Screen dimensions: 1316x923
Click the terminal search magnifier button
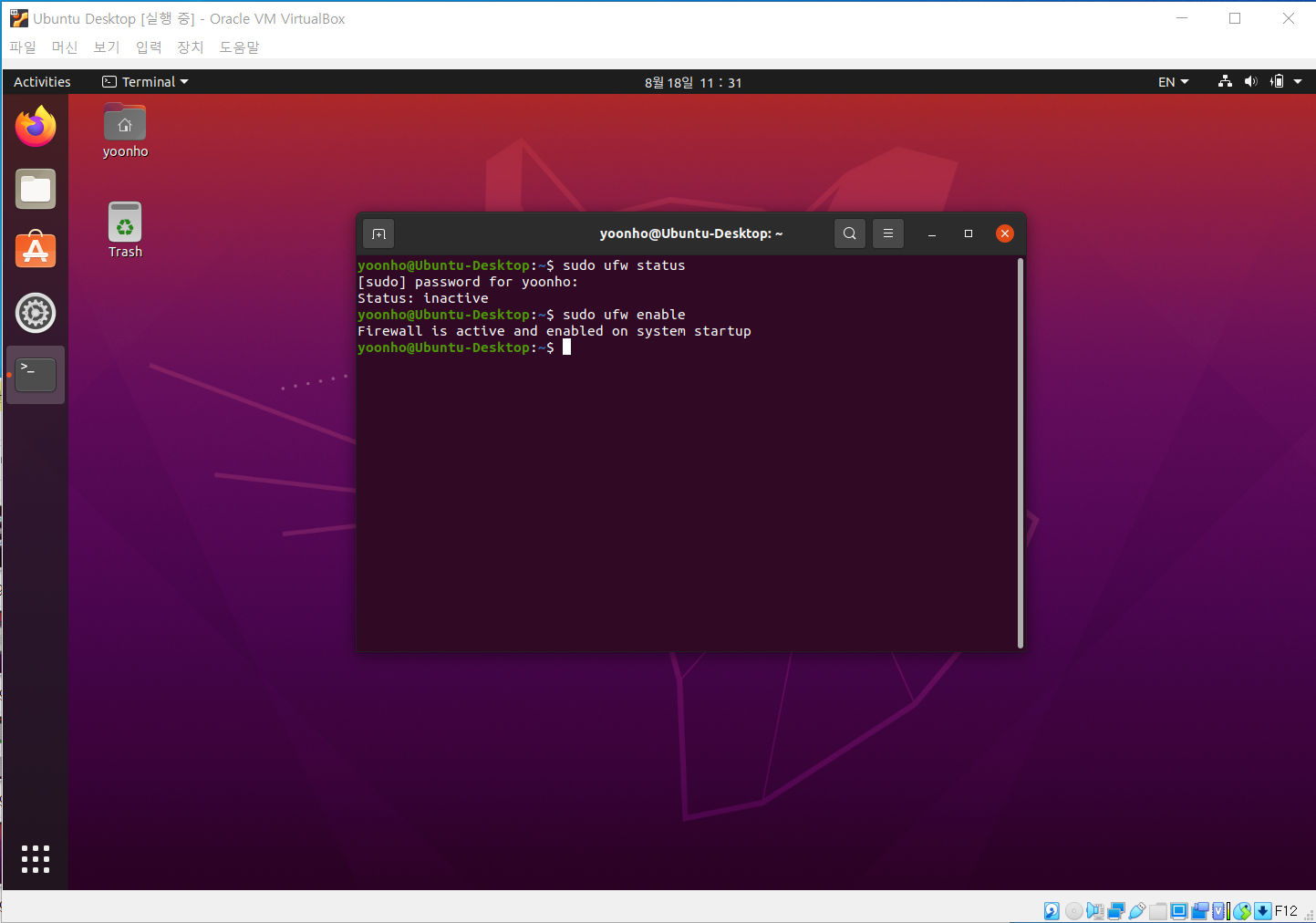[x=849, y=233]
